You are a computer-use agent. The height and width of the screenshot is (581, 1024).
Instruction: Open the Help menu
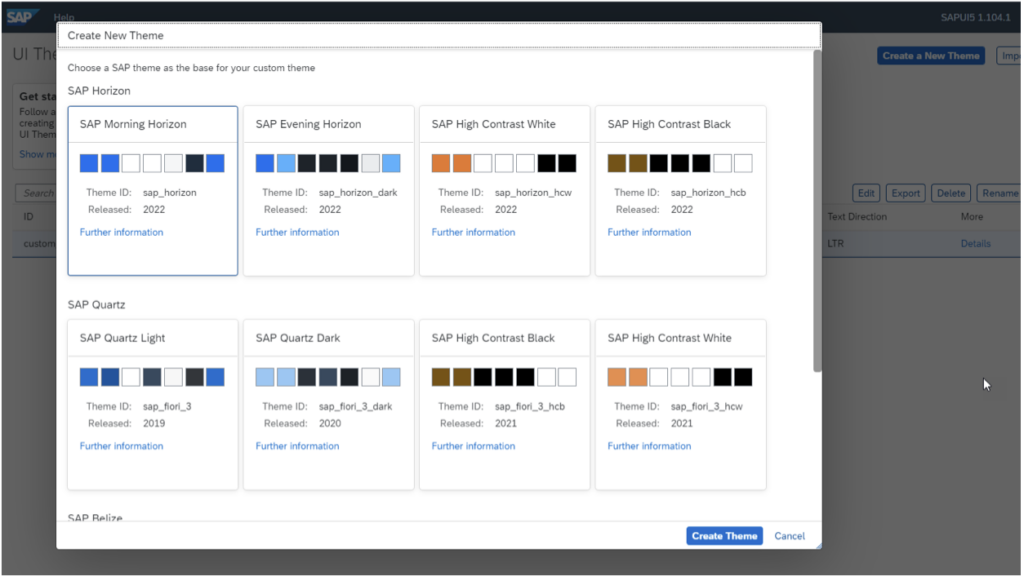tap(63, 16)
